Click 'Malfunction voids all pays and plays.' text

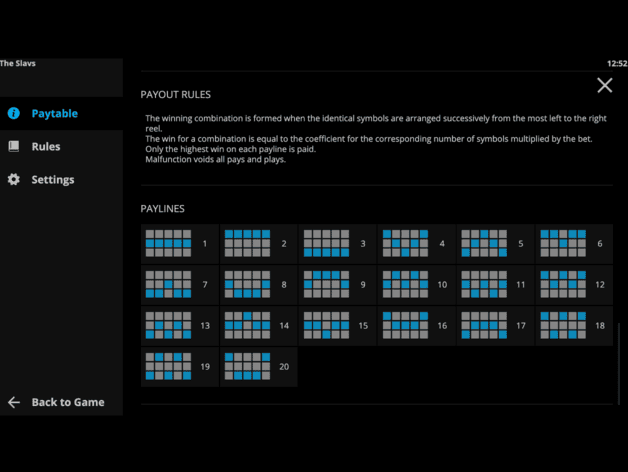pyautogui.click(x=215, y=159)
